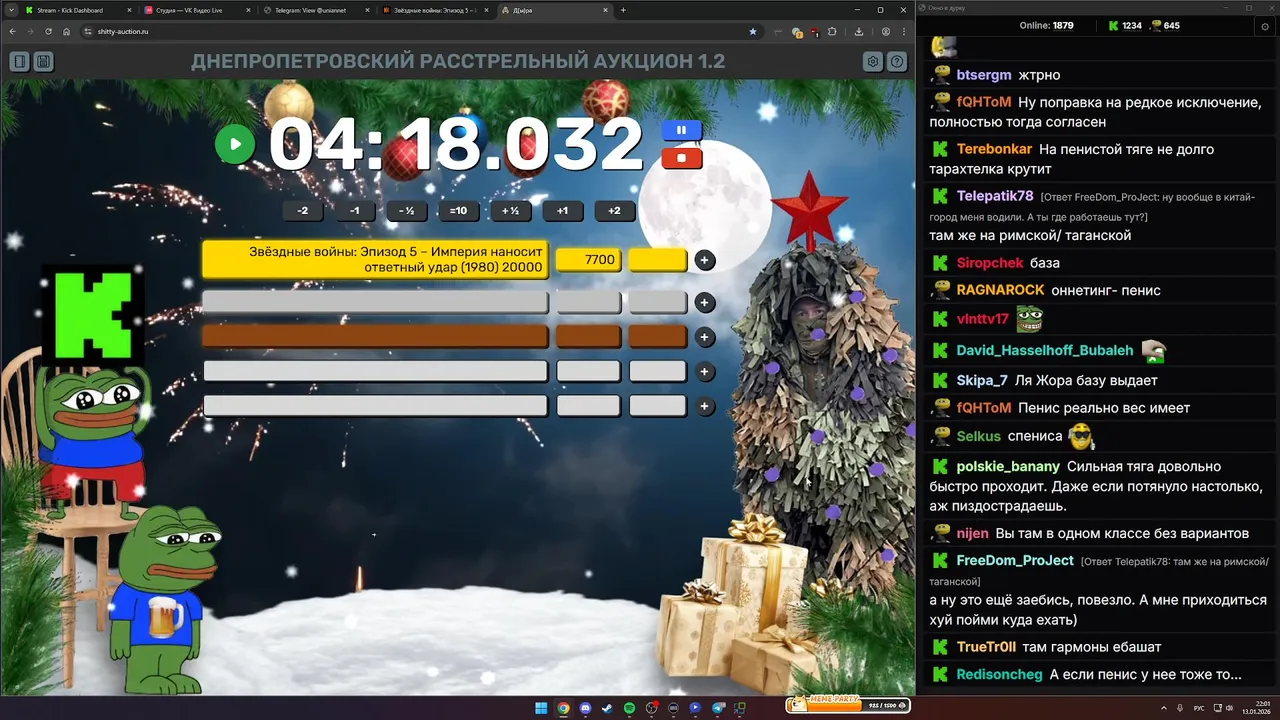Add two minutes using the +2 button
The height and width of the screenshot is (720, 1280).
pyautogui.click(x=615, y=211)
